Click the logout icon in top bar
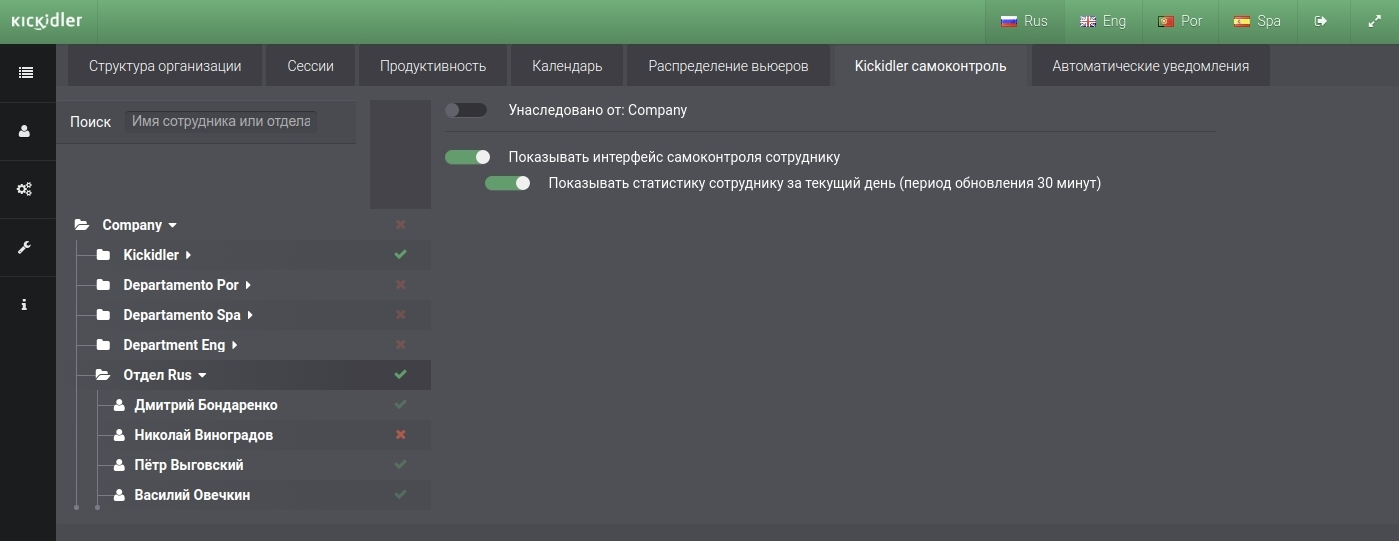The width and height of the screenshot is (1399, 541). [x=1321, y=21]
